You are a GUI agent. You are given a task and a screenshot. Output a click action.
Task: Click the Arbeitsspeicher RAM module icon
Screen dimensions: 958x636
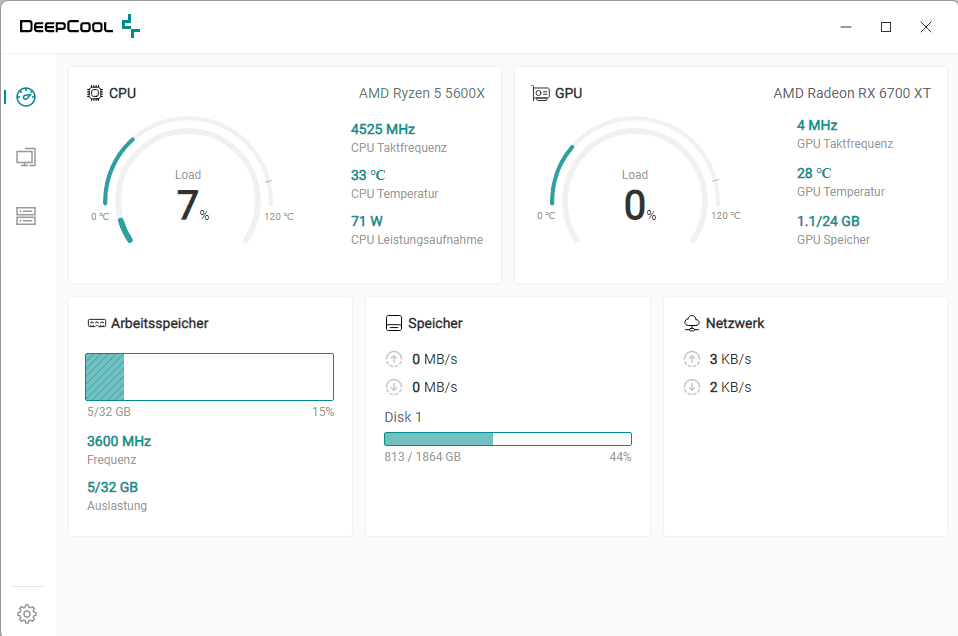(97, 323)
